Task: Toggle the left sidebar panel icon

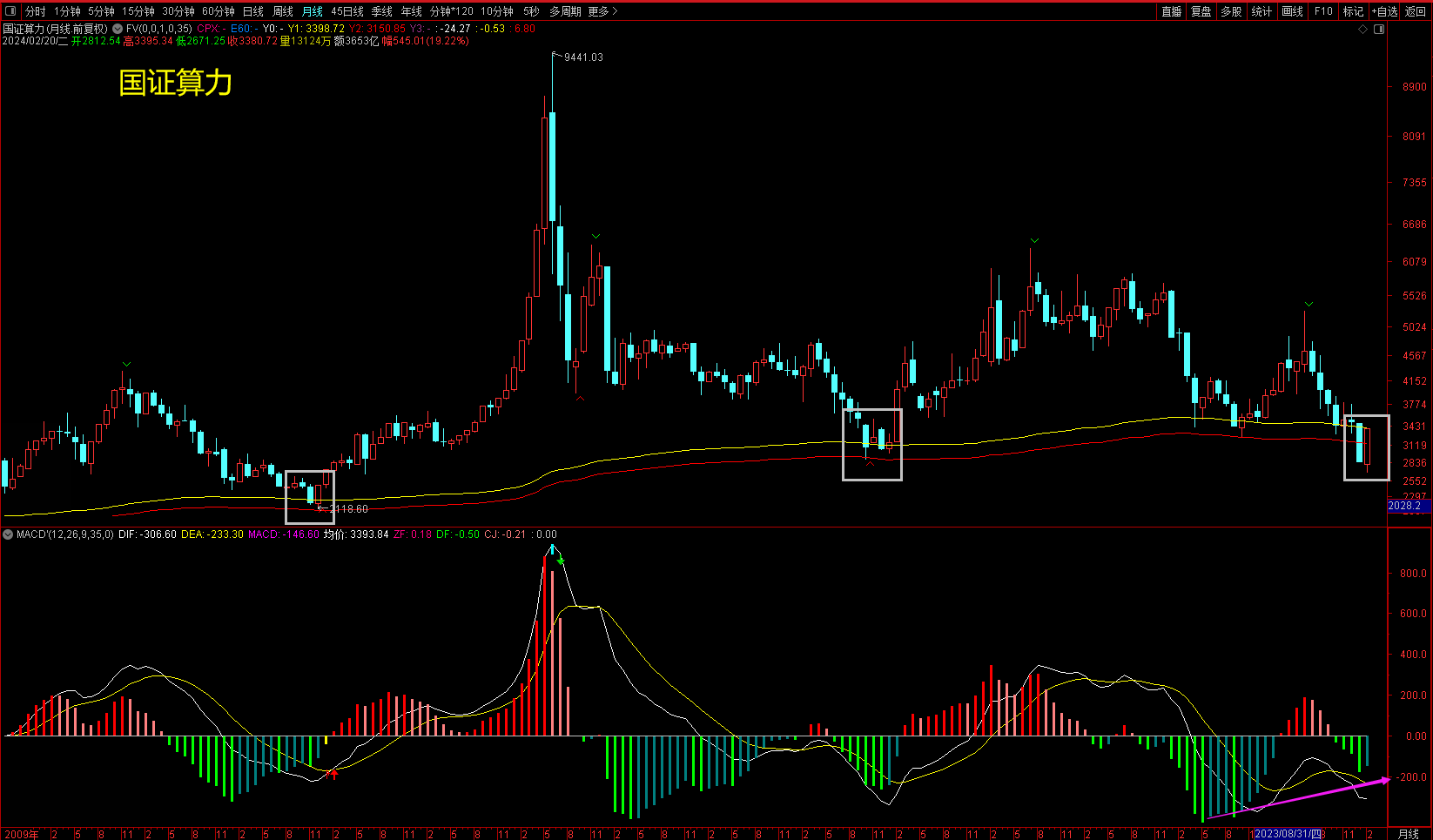Action: point(10,11)
